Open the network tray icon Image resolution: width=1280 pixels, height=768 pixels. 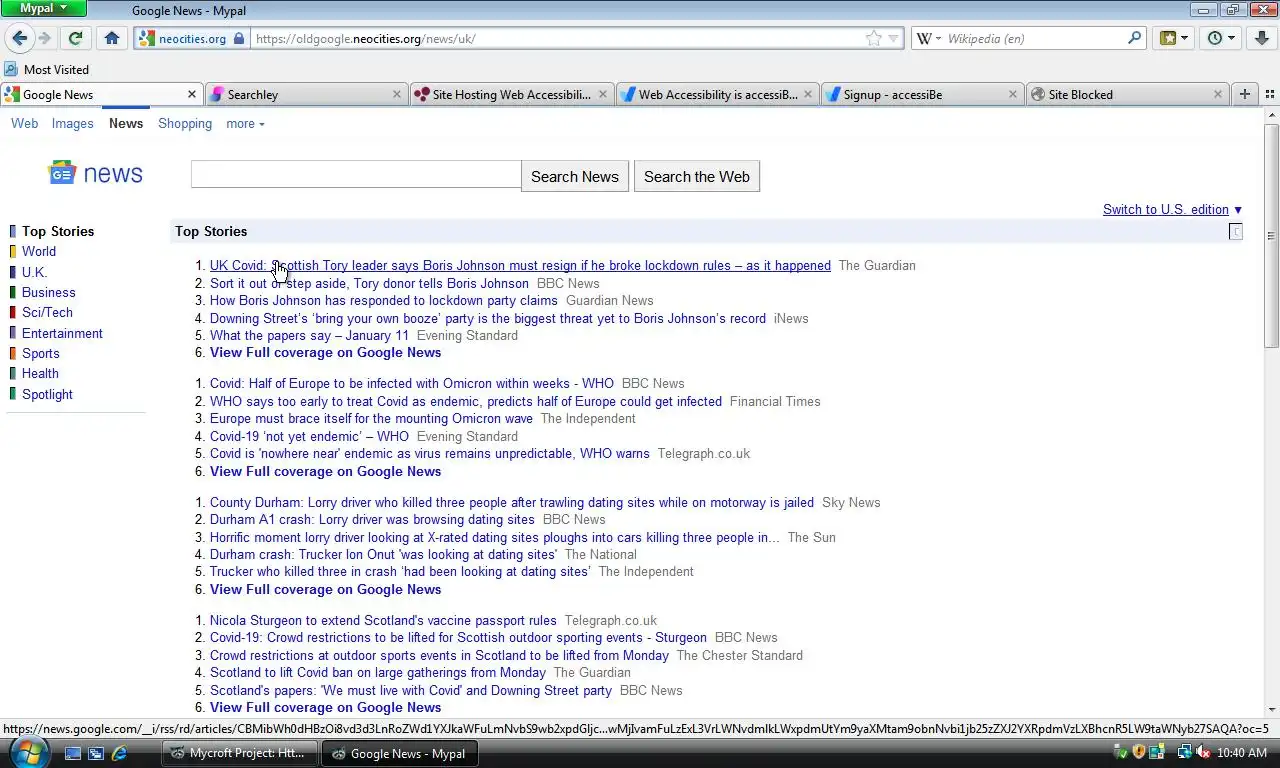point(1184,753)
